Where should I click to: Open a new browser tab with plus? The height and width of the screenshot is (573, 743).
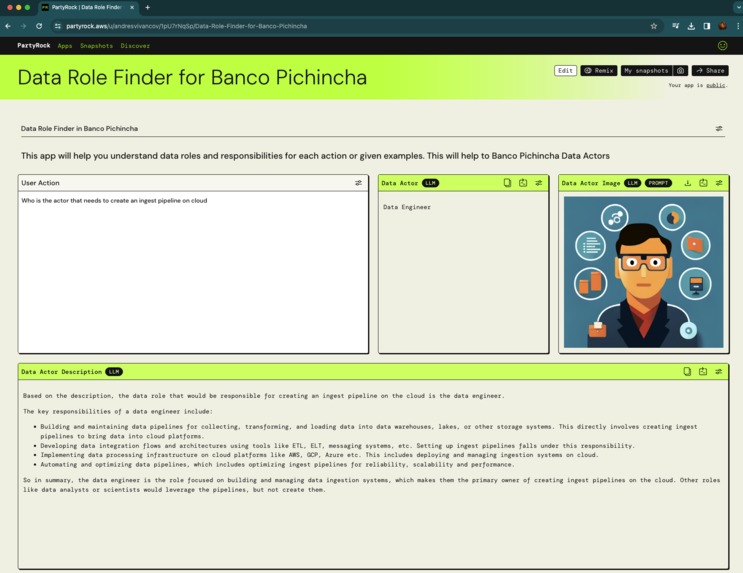click(148, 8)
